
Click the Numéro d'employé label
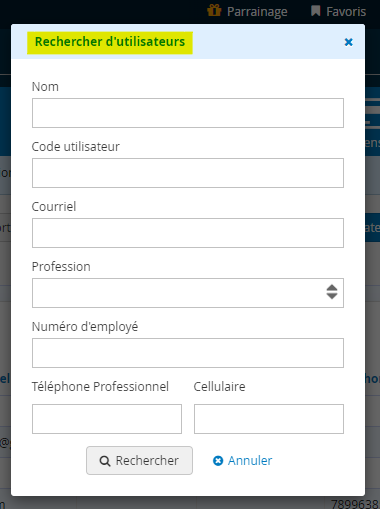(85, 327)
